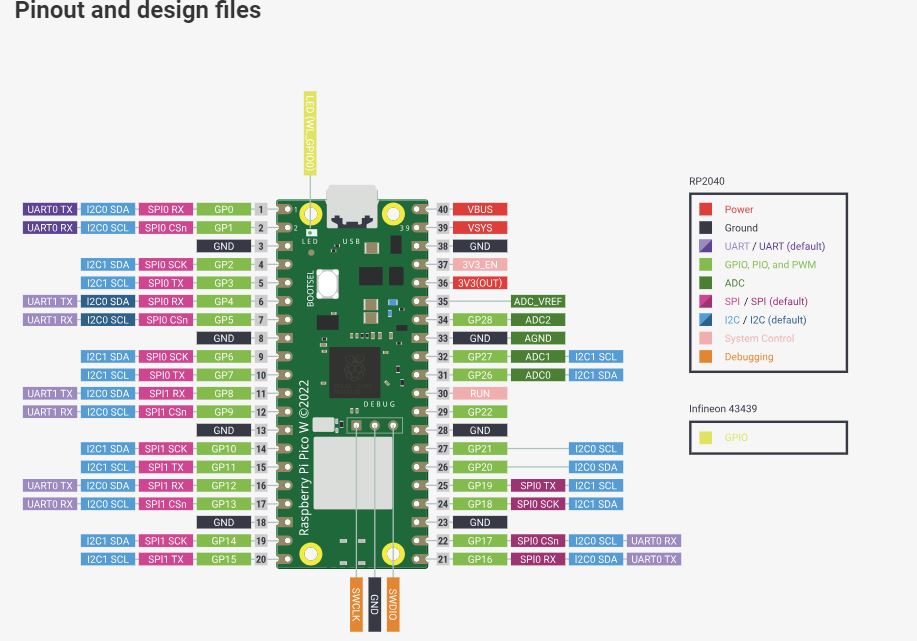Click the yellow Infineon GPIO swatch
The height and width of the screenshot is (641, 917).
pos(705,437)
